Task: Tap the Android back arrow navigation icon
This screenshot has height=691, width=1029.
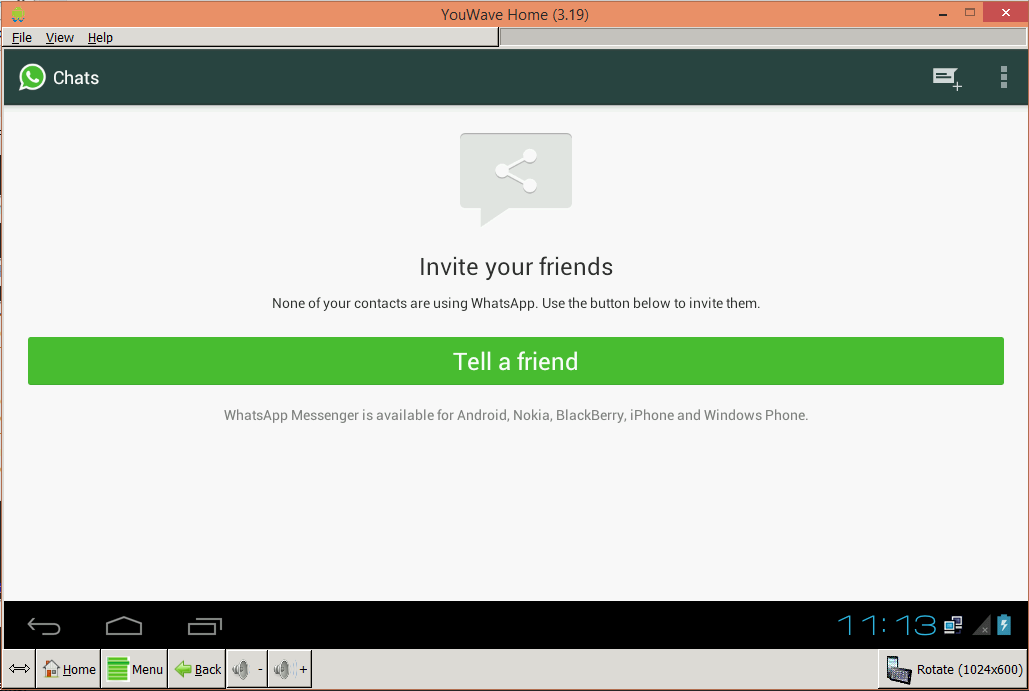Action: 44,627
